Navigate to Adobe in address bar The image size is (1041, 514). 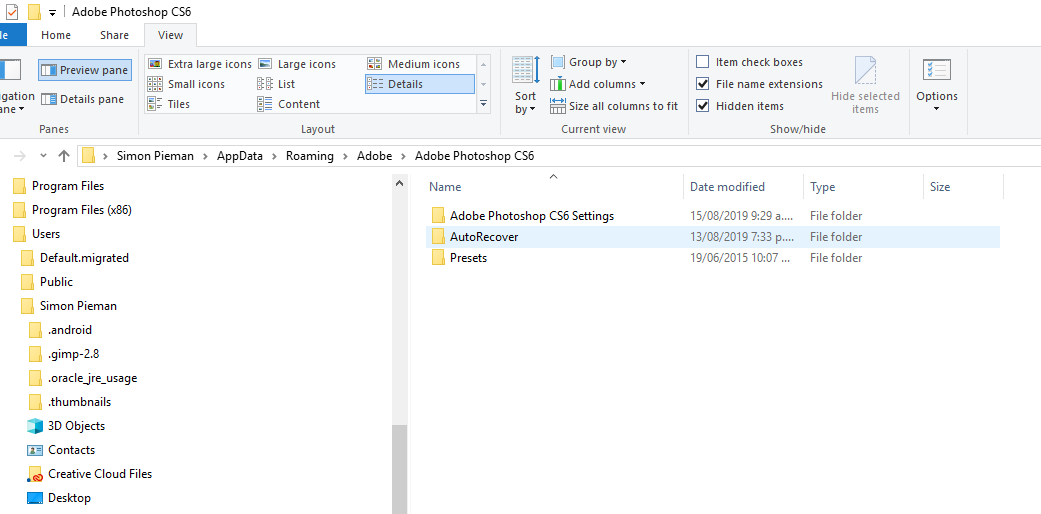pos(374,156)
